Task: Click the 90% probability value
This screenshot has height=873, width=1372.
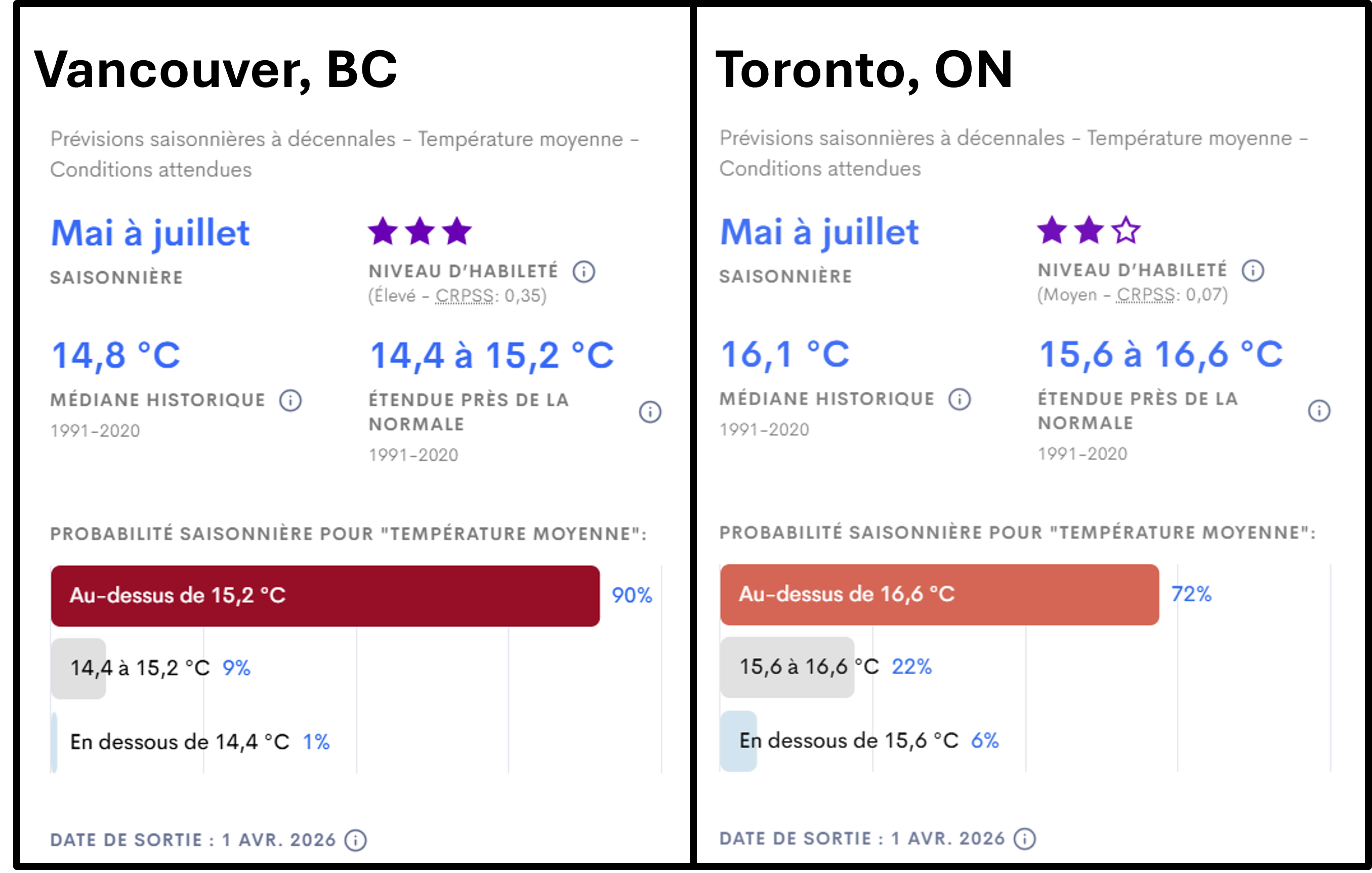Action: point(631,596)
